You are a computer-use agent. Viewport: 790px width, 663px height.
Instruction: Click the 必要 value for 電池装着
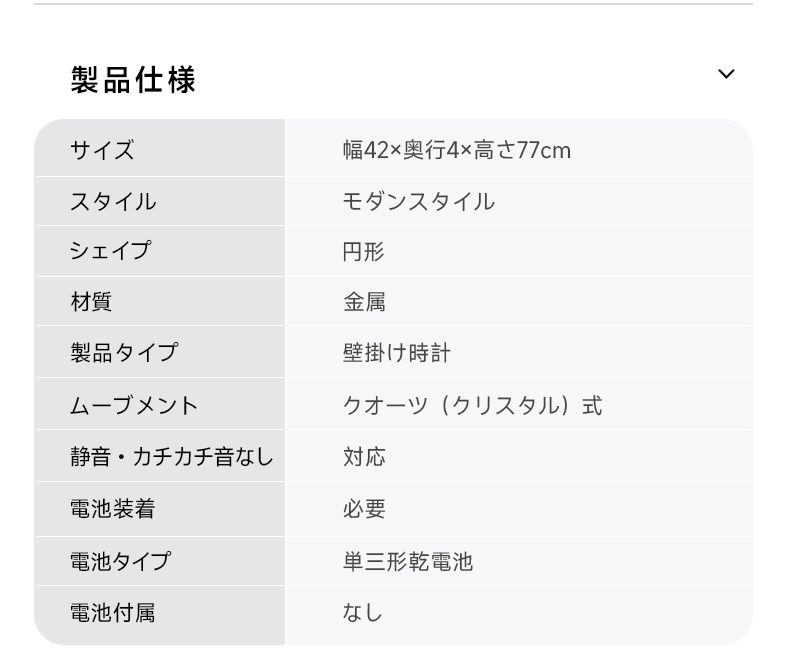click(364, 509)
